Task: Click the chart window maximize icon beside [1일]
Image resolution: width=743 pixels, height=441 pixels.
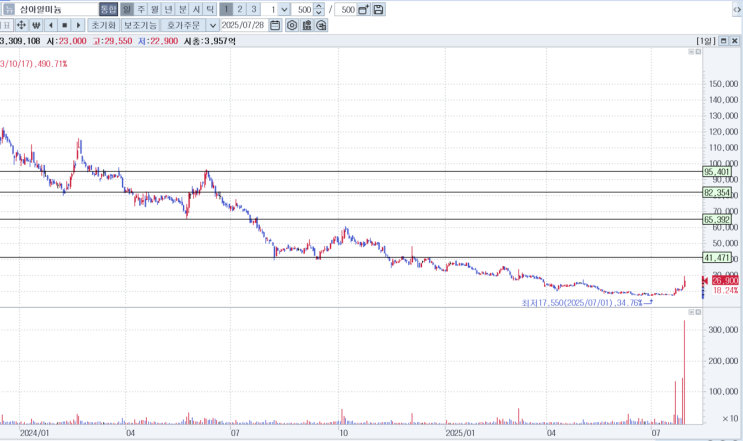Action: (x=724, y=41)
